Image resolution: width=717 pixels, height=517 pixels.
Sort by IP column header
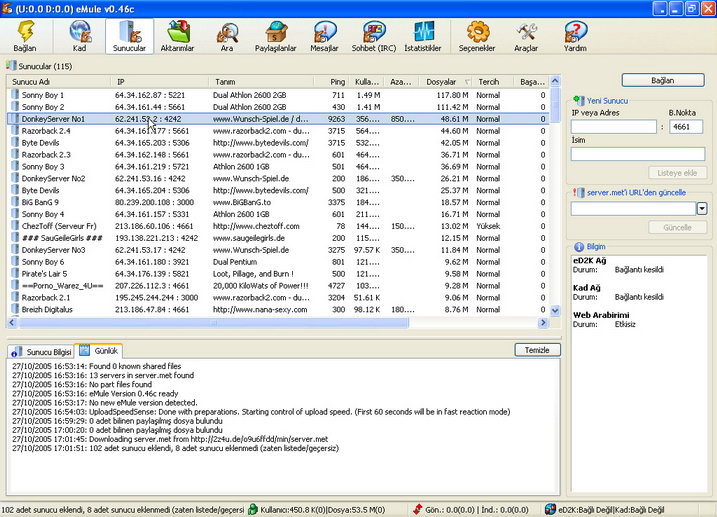tap(160, 82)
